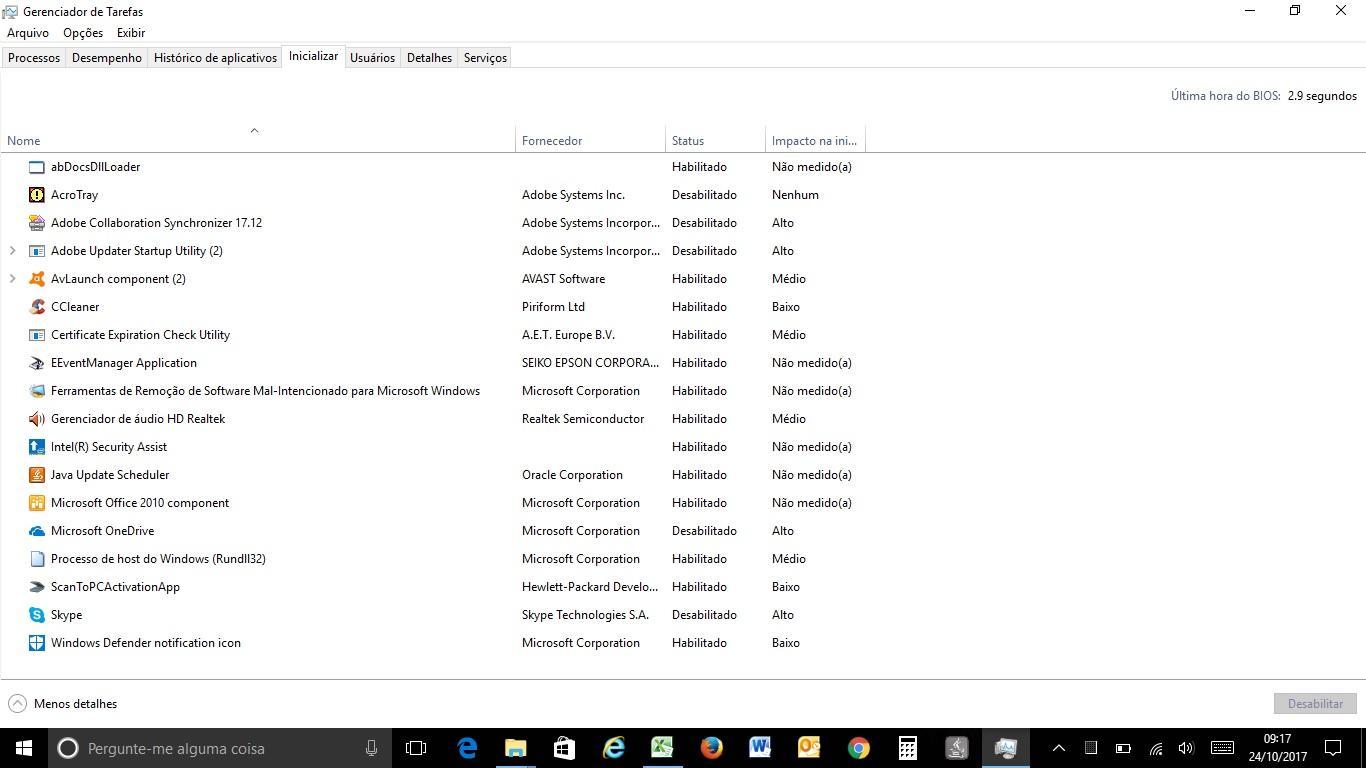Click the Intel(R) Security Assist icon
This screenshot has width=1366, height=768.
click(37, 447)
